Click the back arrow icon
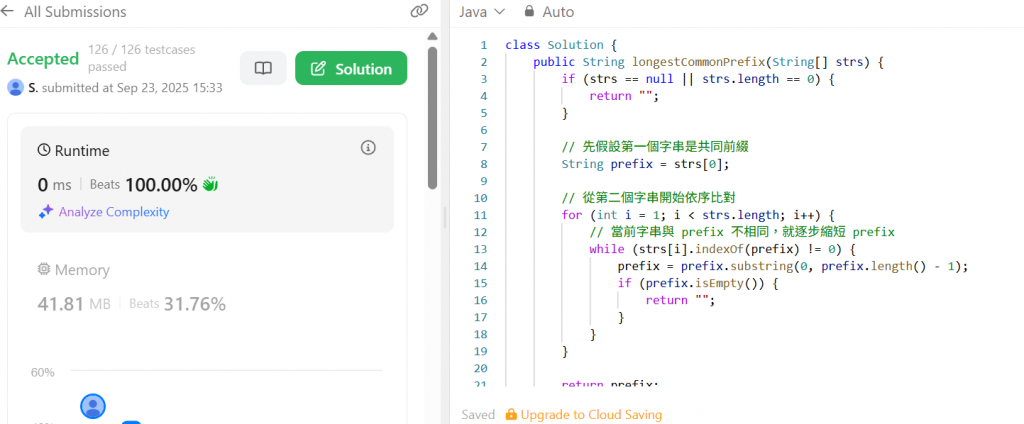Screen dimensions: 1024x424 7,12
